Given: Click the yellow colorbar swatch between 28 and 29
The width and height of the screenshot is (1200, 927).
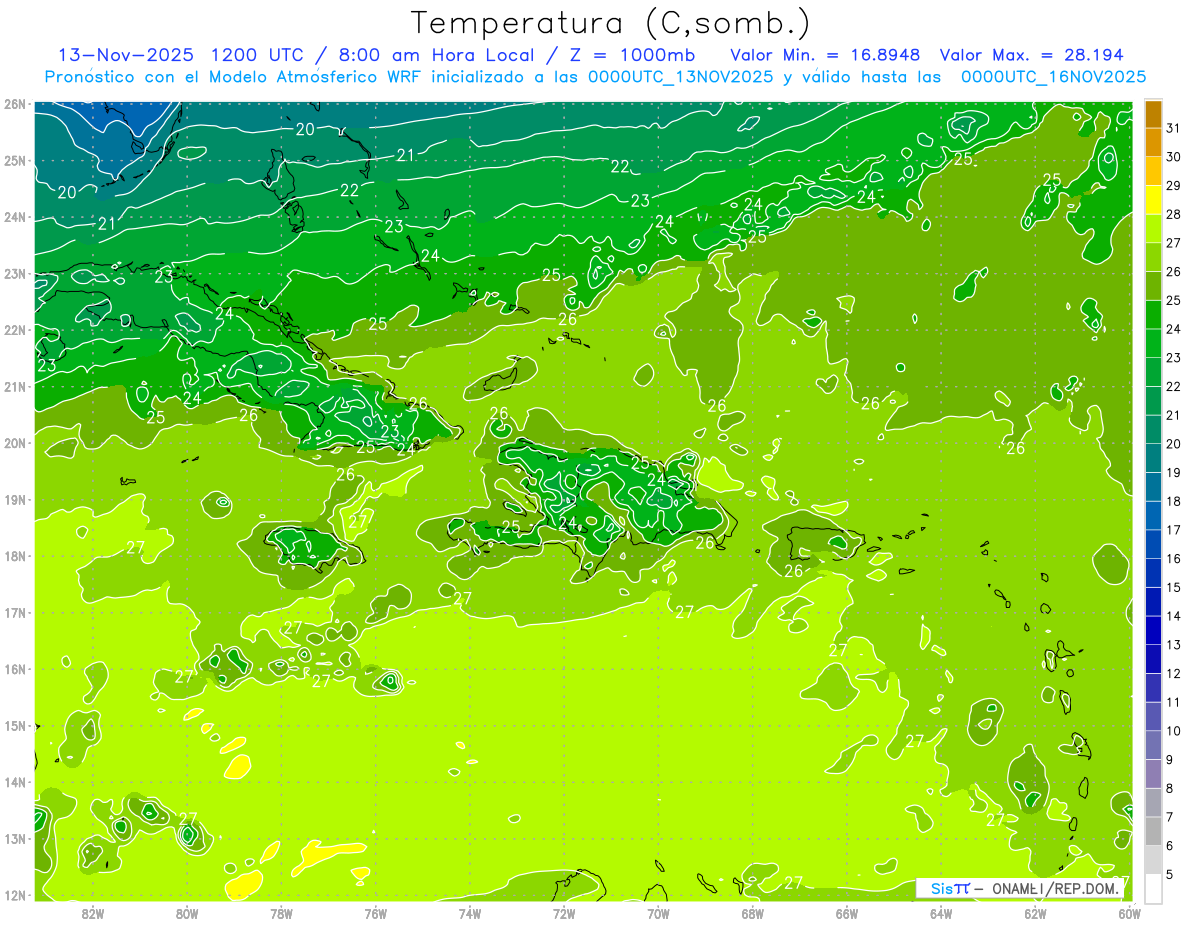Looking at the screenshot, I should pos(1153,199).
